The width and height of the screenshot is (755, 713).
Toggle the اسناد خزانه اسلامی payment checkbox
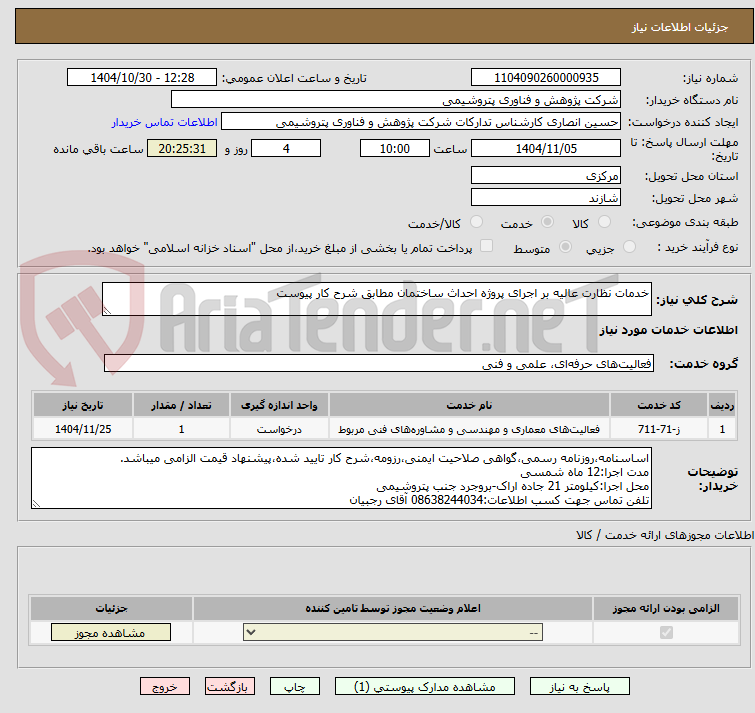tap(486, 246)
